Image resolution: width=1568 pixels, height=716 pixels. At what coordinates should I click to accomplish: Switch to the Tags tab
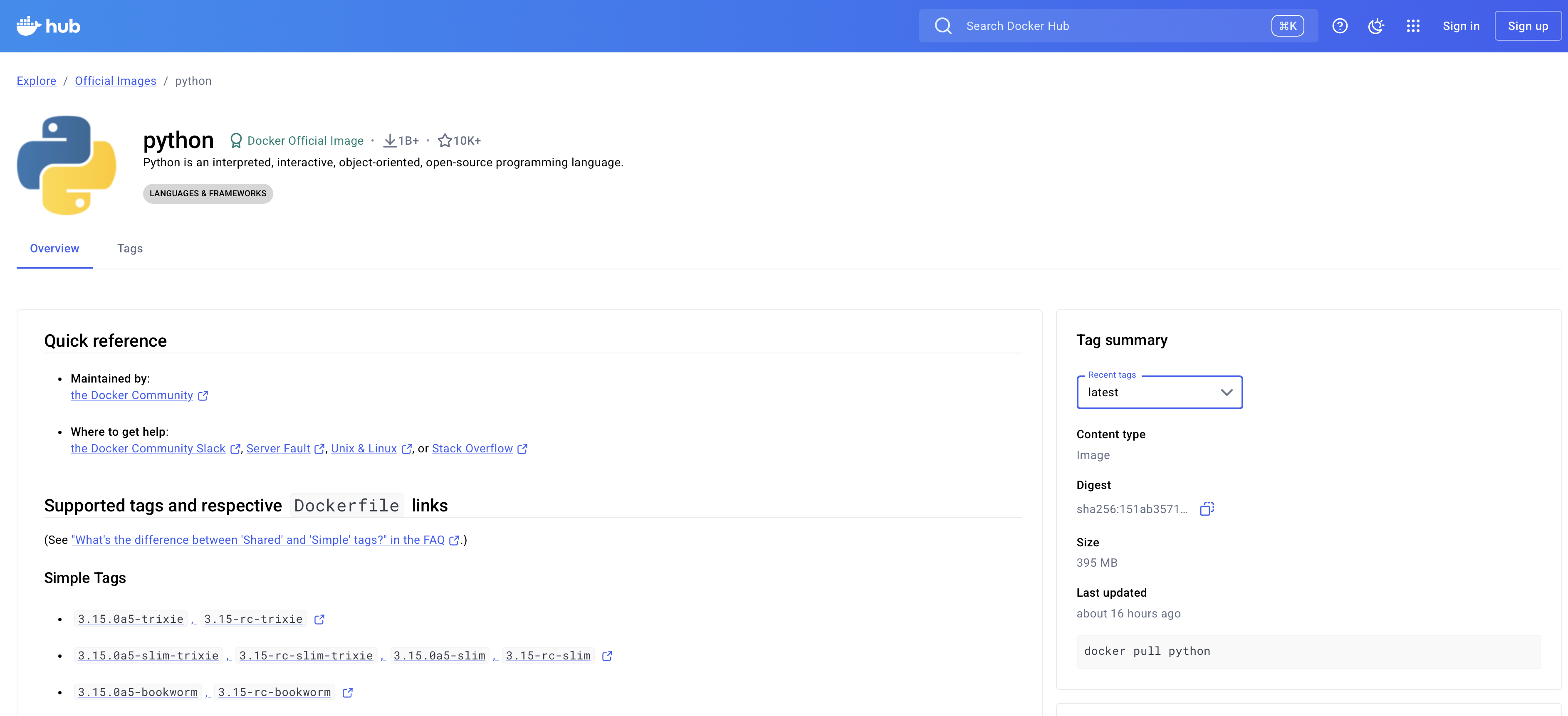(x=130, y=249)
